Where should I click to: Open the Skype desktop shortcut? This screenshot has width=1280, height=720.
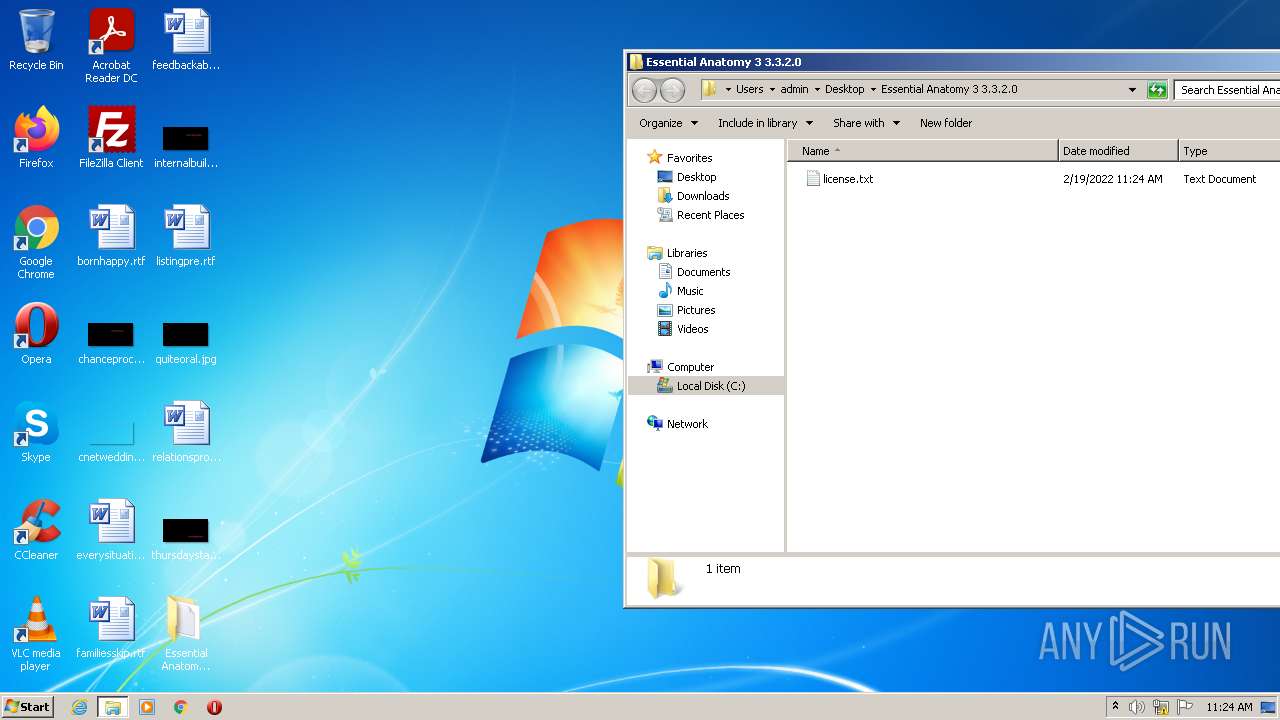point(36,432)
